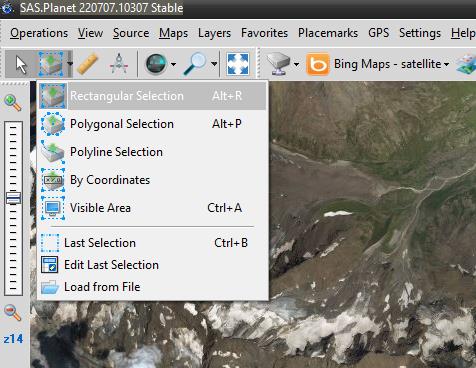Select the ruler distance measurement tool
The image size is (476, 368).
click(87, 64)
